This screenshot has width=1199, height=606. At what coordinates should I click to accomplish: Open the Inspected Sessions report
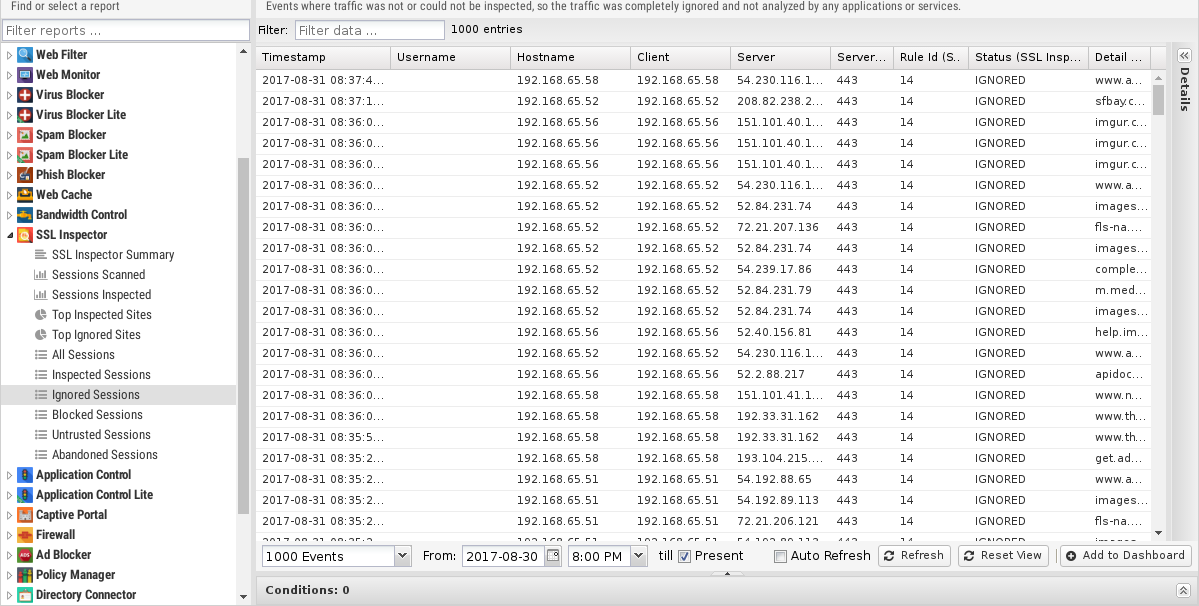point(101,374)
